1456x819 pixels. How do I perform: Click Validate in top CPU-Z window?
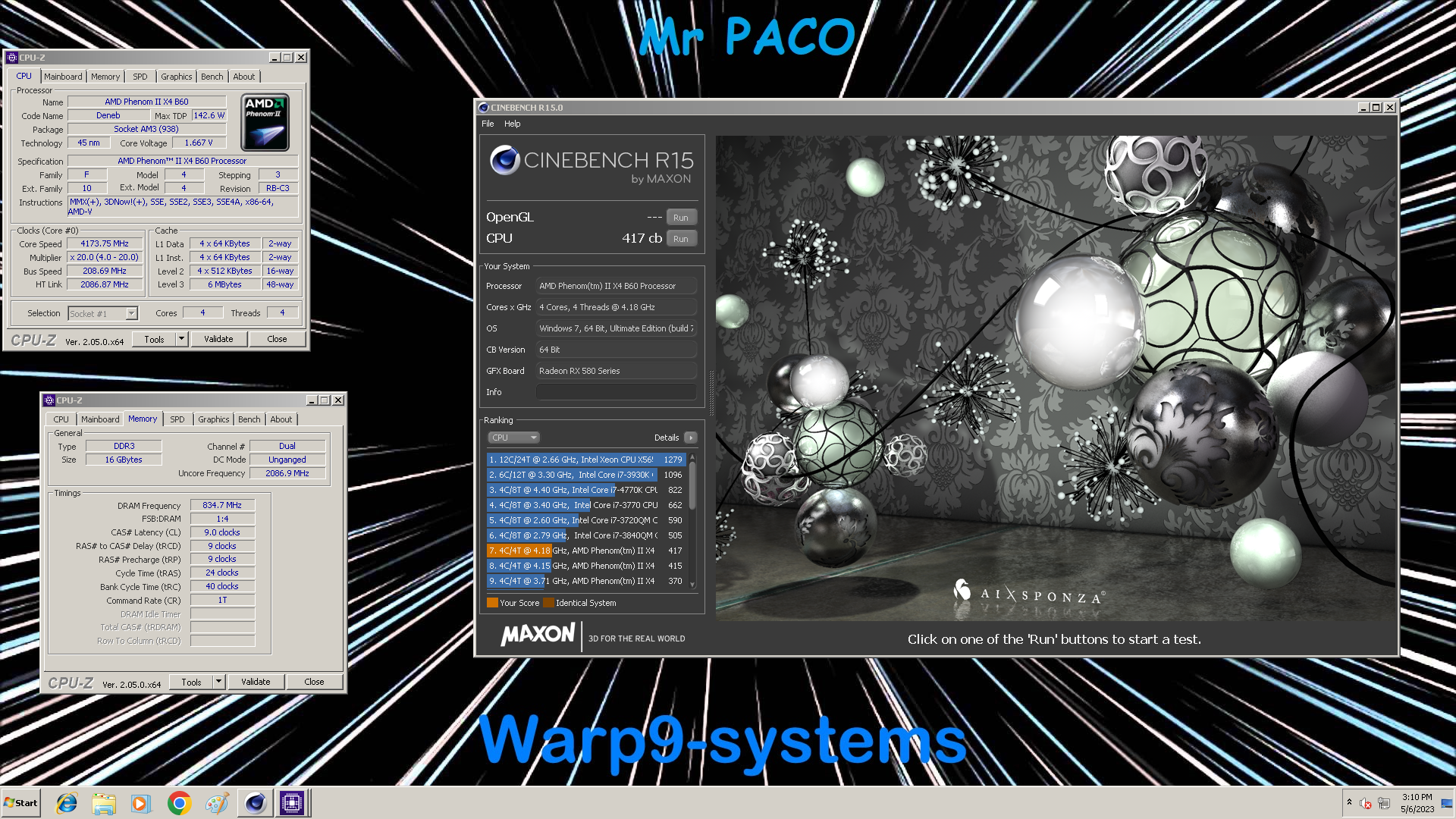pos(218,339)
